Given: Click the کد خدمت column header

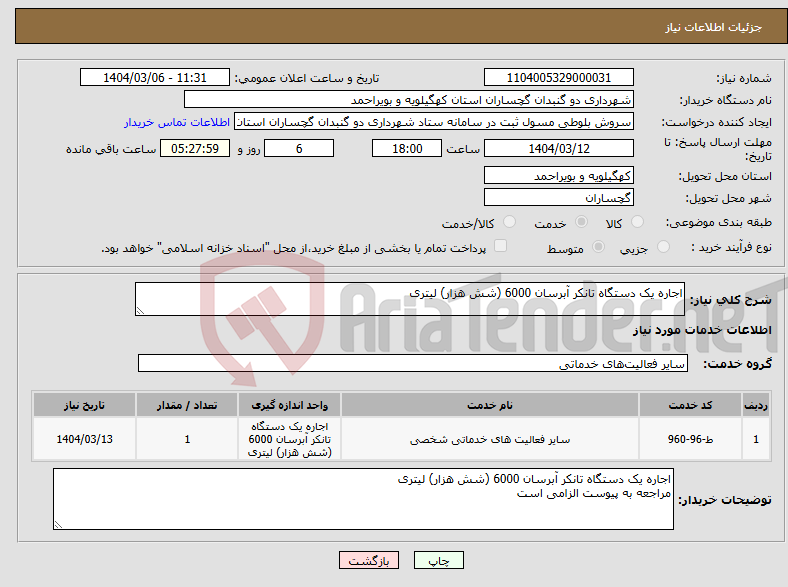Looking at the screenshot, I should [690, 405].
